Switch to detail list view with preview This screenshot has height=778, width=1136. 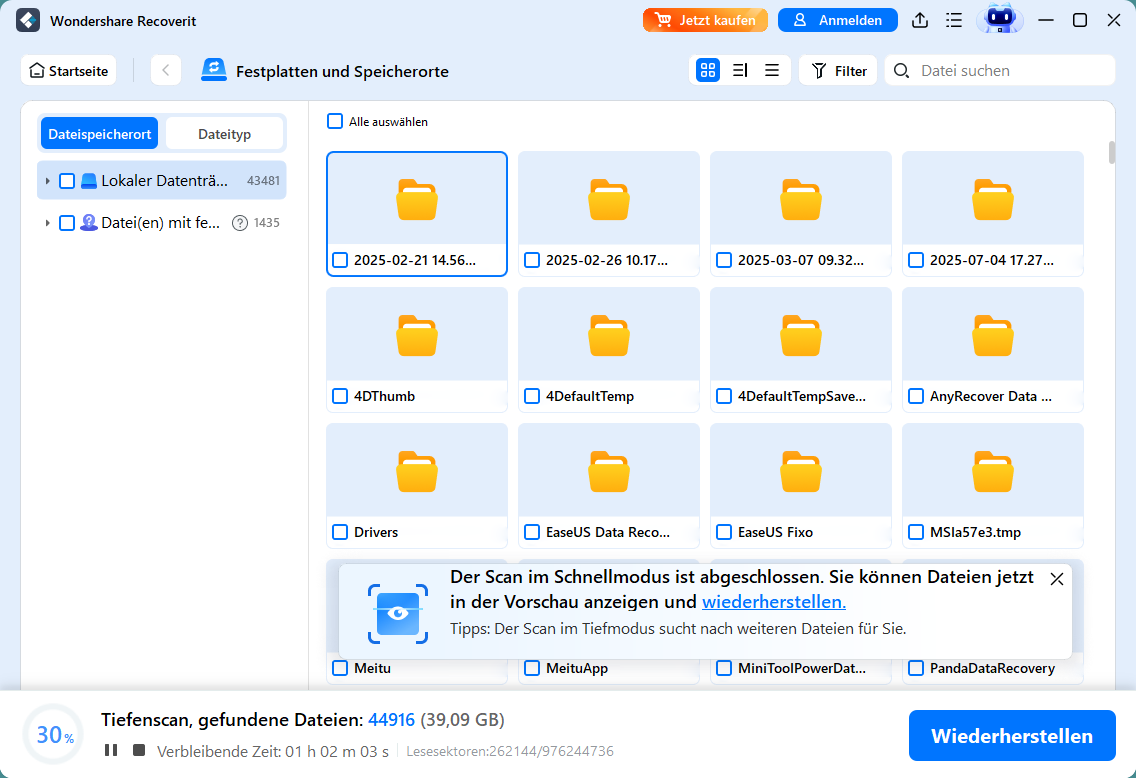pyautogui.click(x=740, y=70)
